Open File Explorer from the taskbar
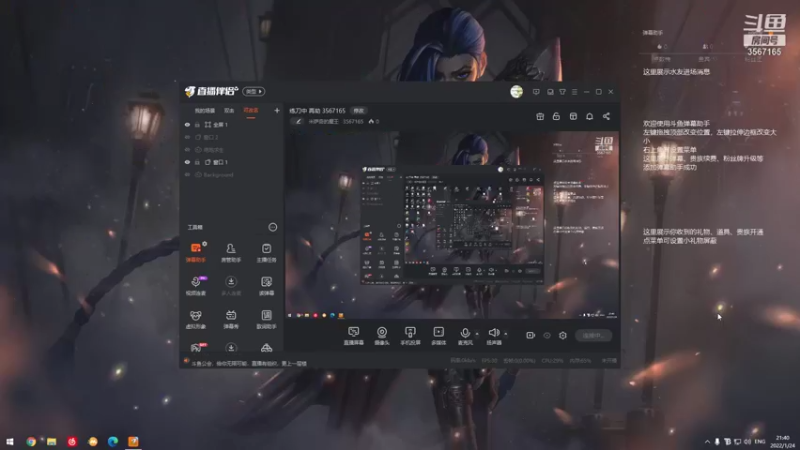Screen dimensions: 800x450 [x=52, y=441]
